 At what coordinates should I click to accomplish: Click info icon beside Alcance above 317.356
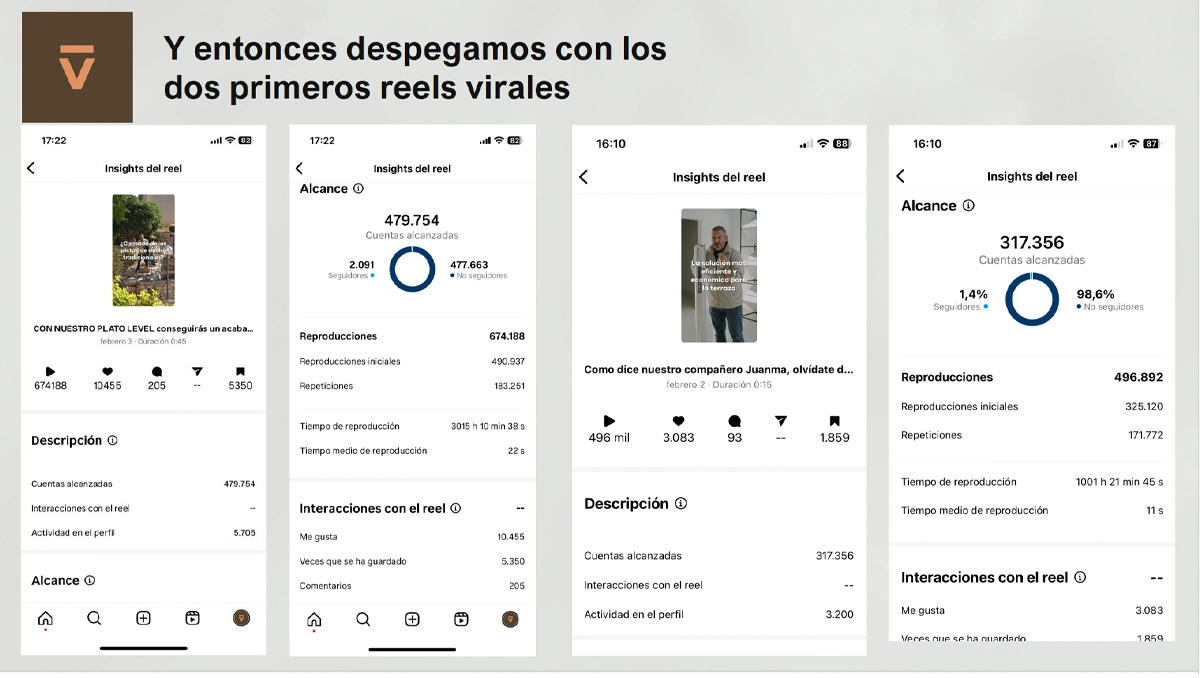click(968, 205)
